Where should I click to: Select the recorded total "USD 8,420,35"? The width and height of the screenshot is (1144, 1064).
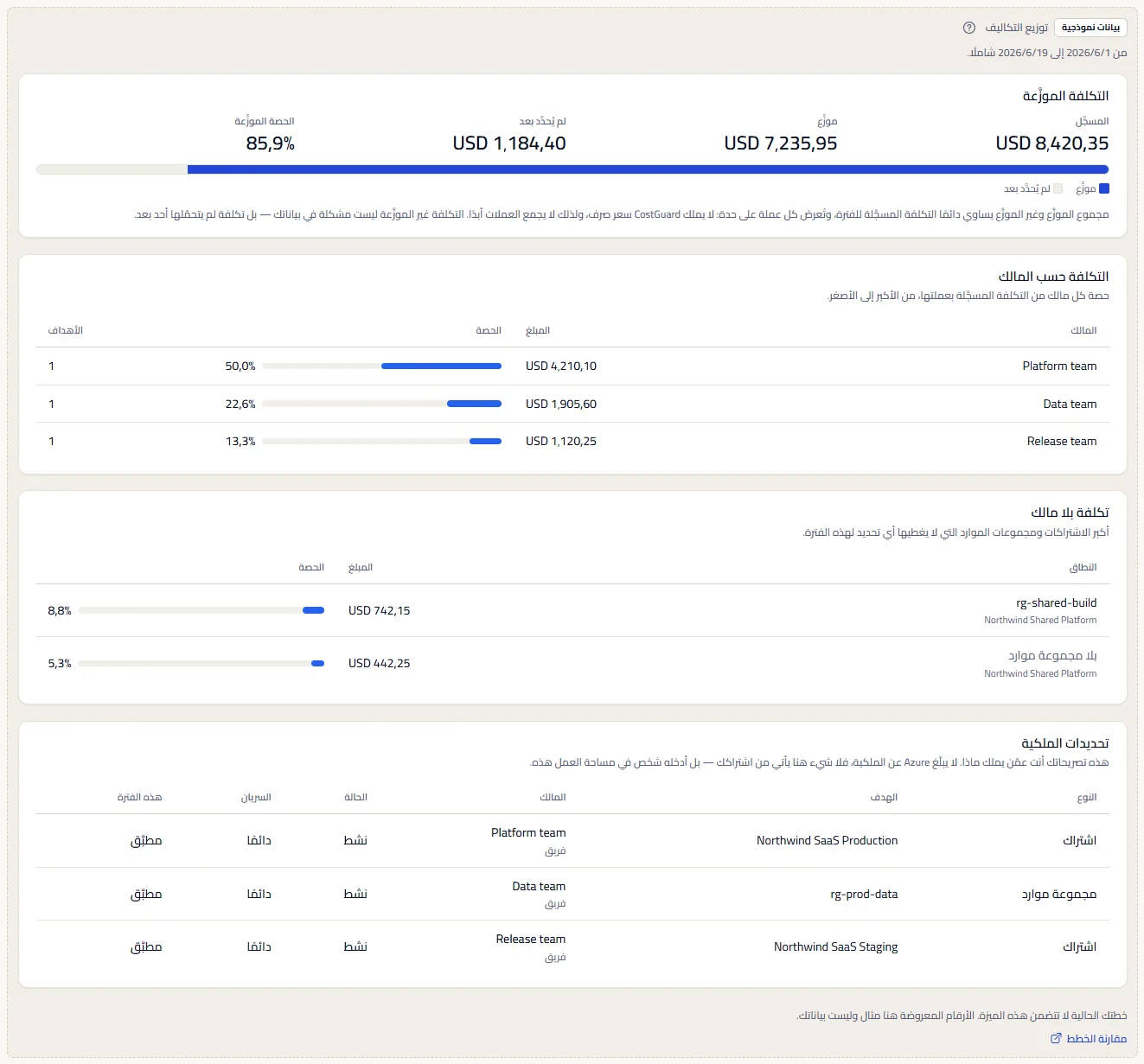(1051, 143)
